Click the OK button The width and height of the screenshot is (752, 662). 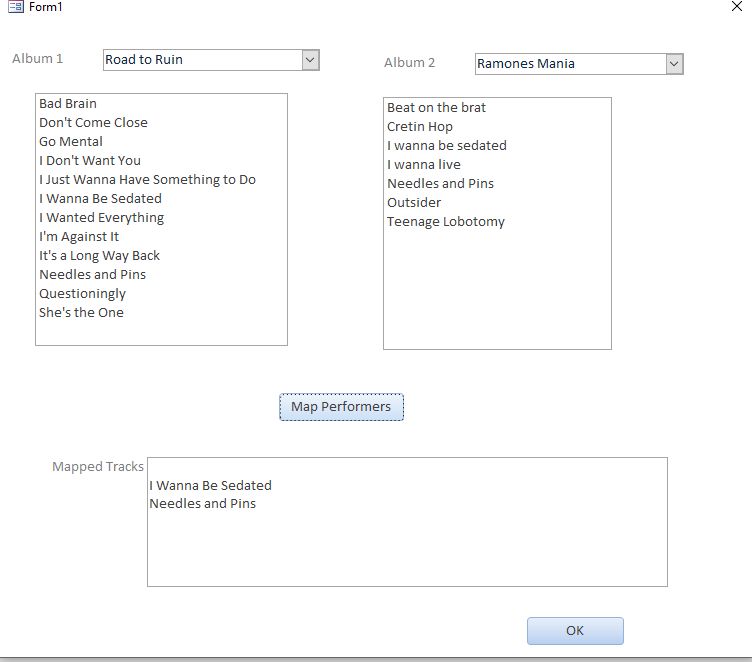point(575,630)
